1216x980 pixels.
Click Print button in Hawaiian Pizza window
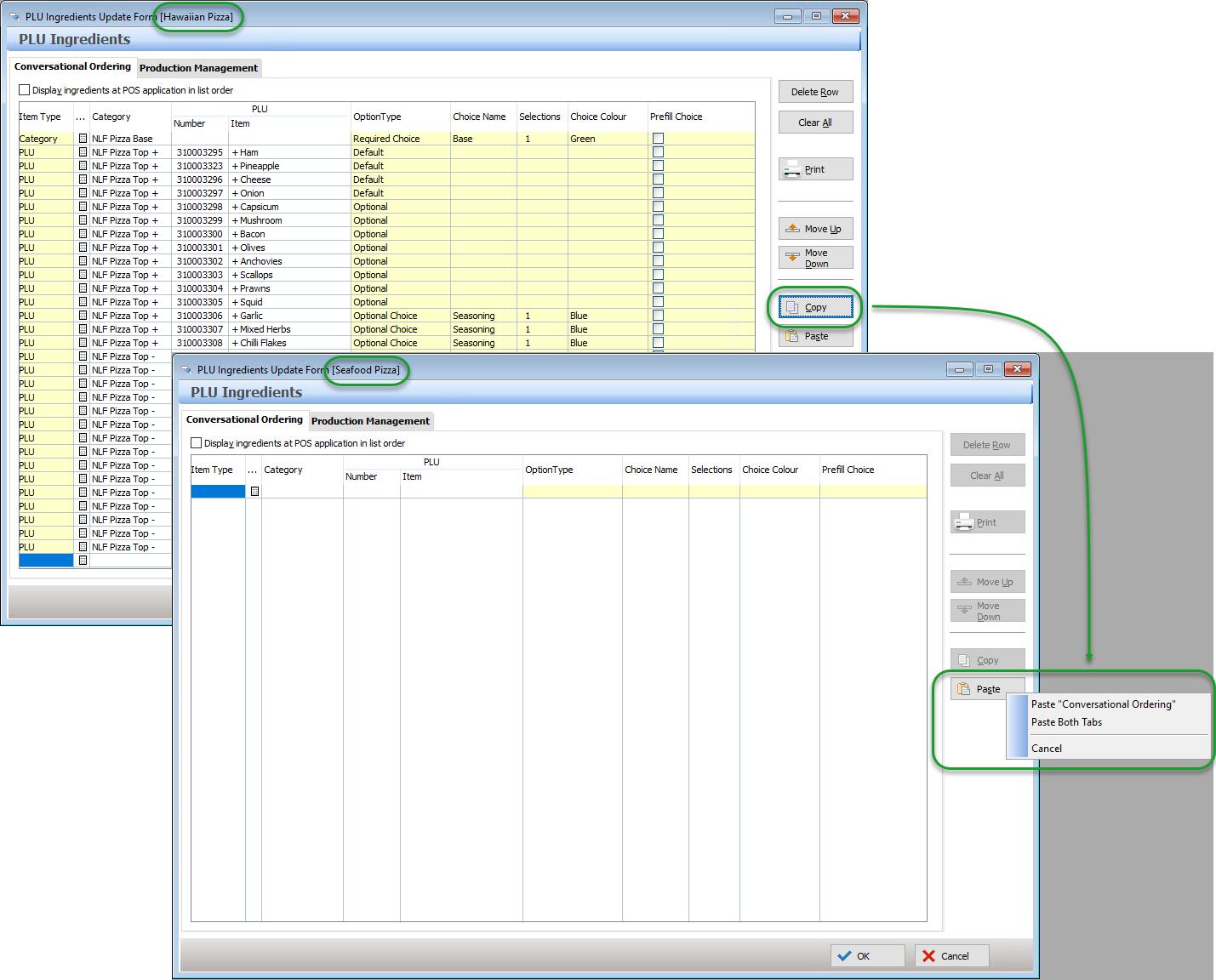(815, 169)
